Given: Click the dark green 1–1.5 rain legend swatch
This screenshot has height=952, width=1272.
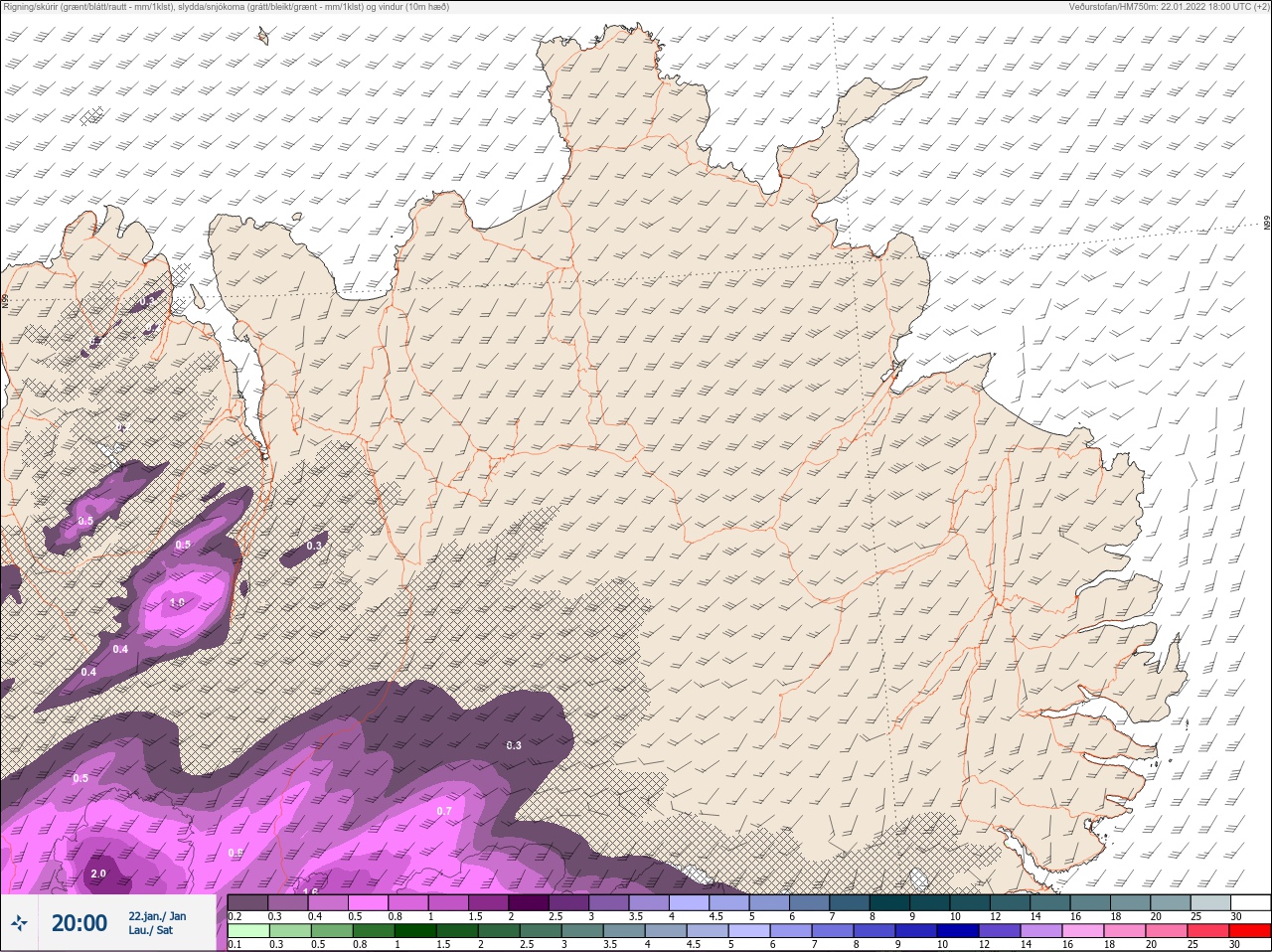Looking at the screenshot, I should (x=414, y=931).
